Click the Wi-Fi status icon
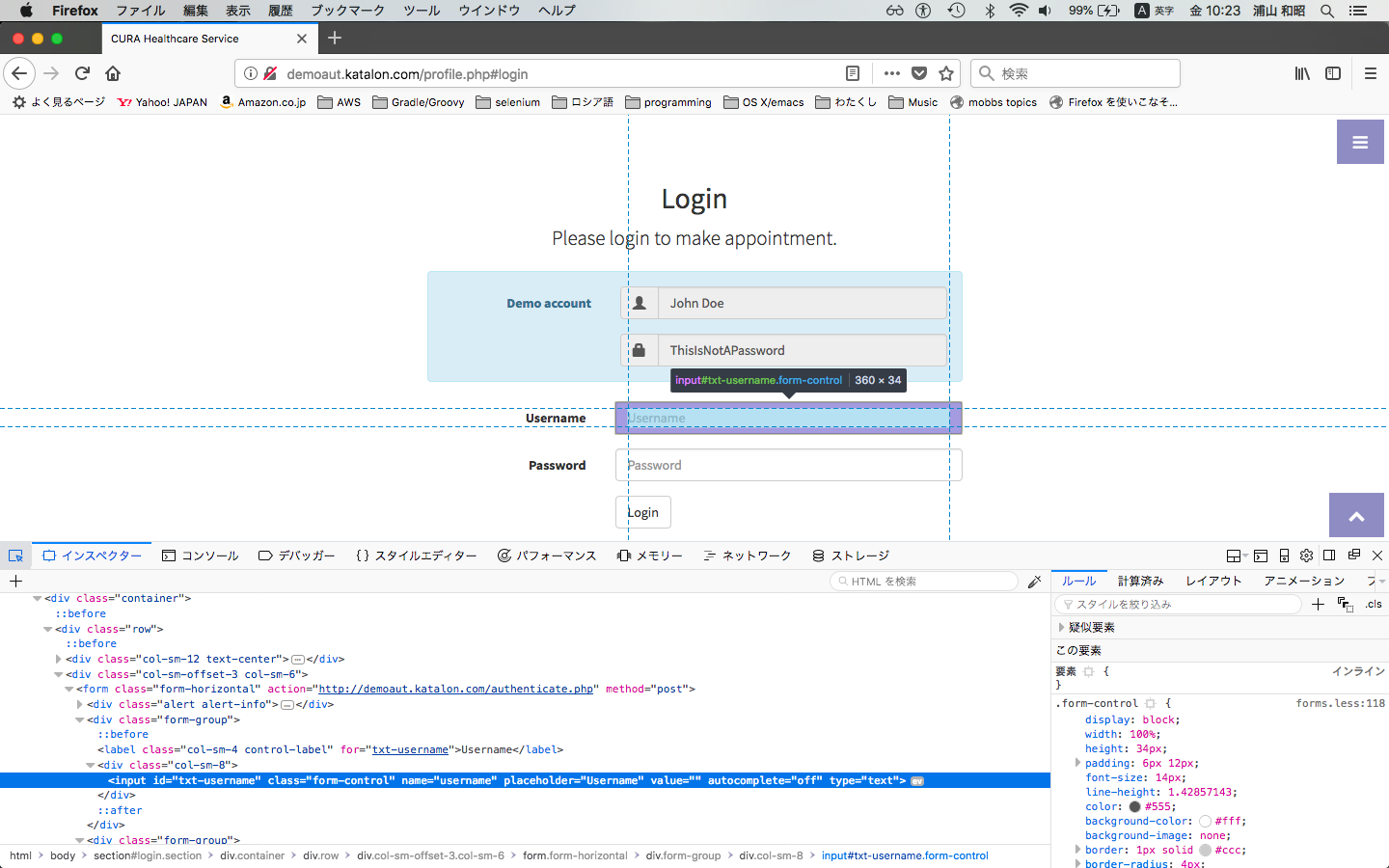Viewport: 1389px width, 868px height. [x=1019, y=11]
